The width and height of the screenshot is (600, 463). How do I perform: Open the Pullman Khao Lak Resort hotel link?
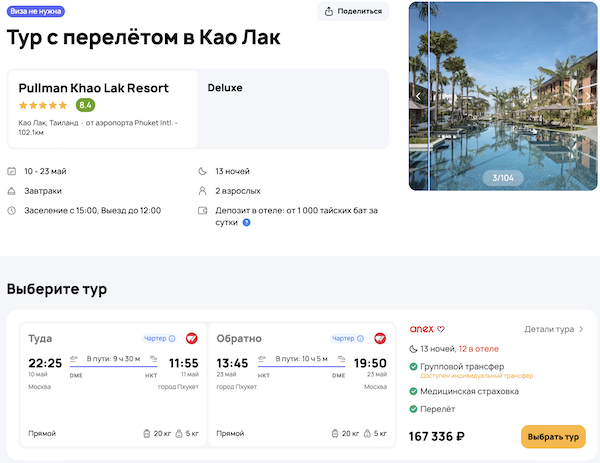tap(93, 88)
